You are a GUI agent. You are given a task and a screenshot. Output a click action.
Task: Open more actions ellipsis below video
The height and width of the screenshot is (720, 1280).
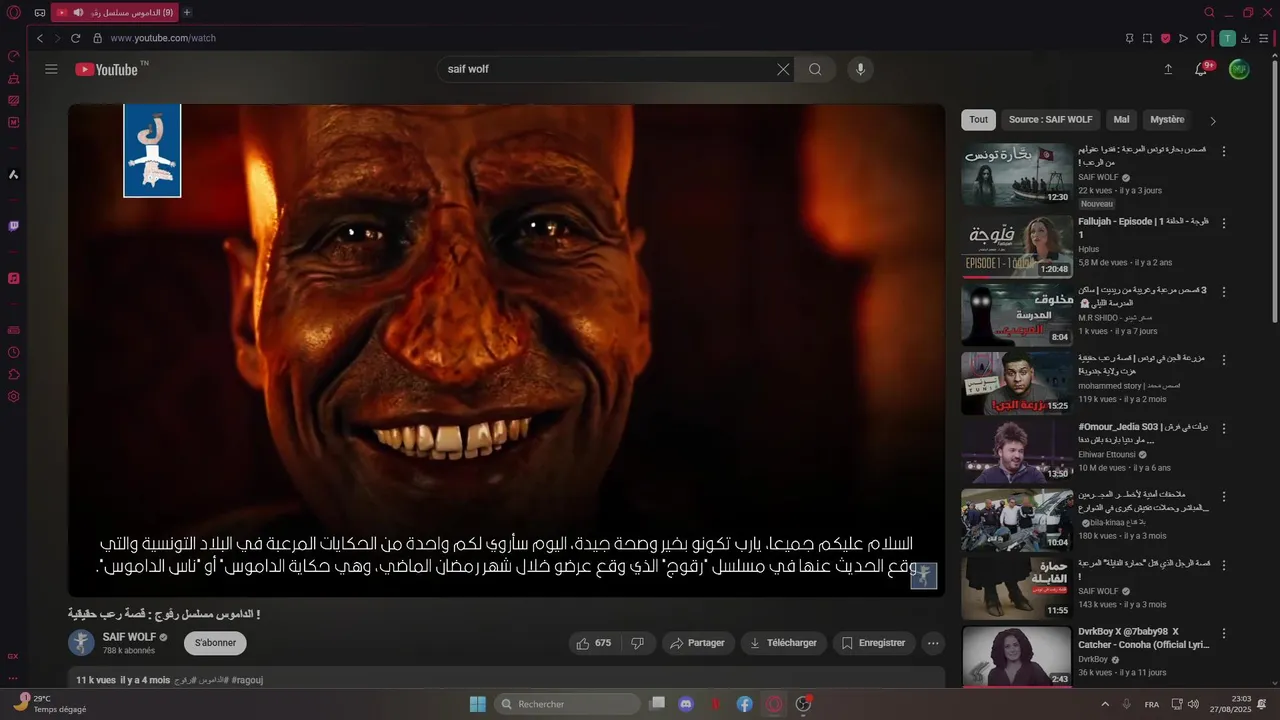(x=933, y=643)
